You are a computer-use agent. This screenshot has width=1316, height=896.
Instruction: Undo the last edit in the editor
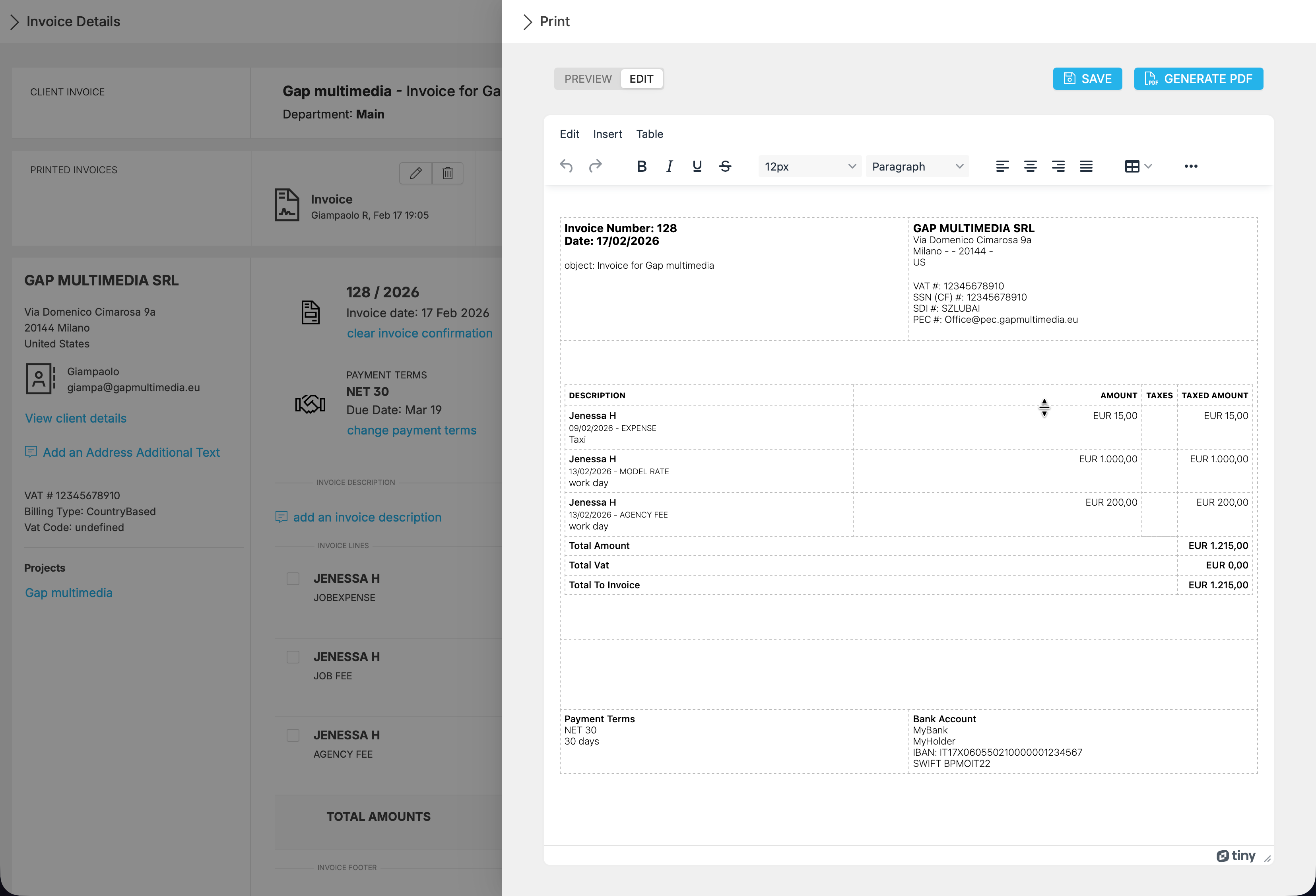tap(567, 166)
